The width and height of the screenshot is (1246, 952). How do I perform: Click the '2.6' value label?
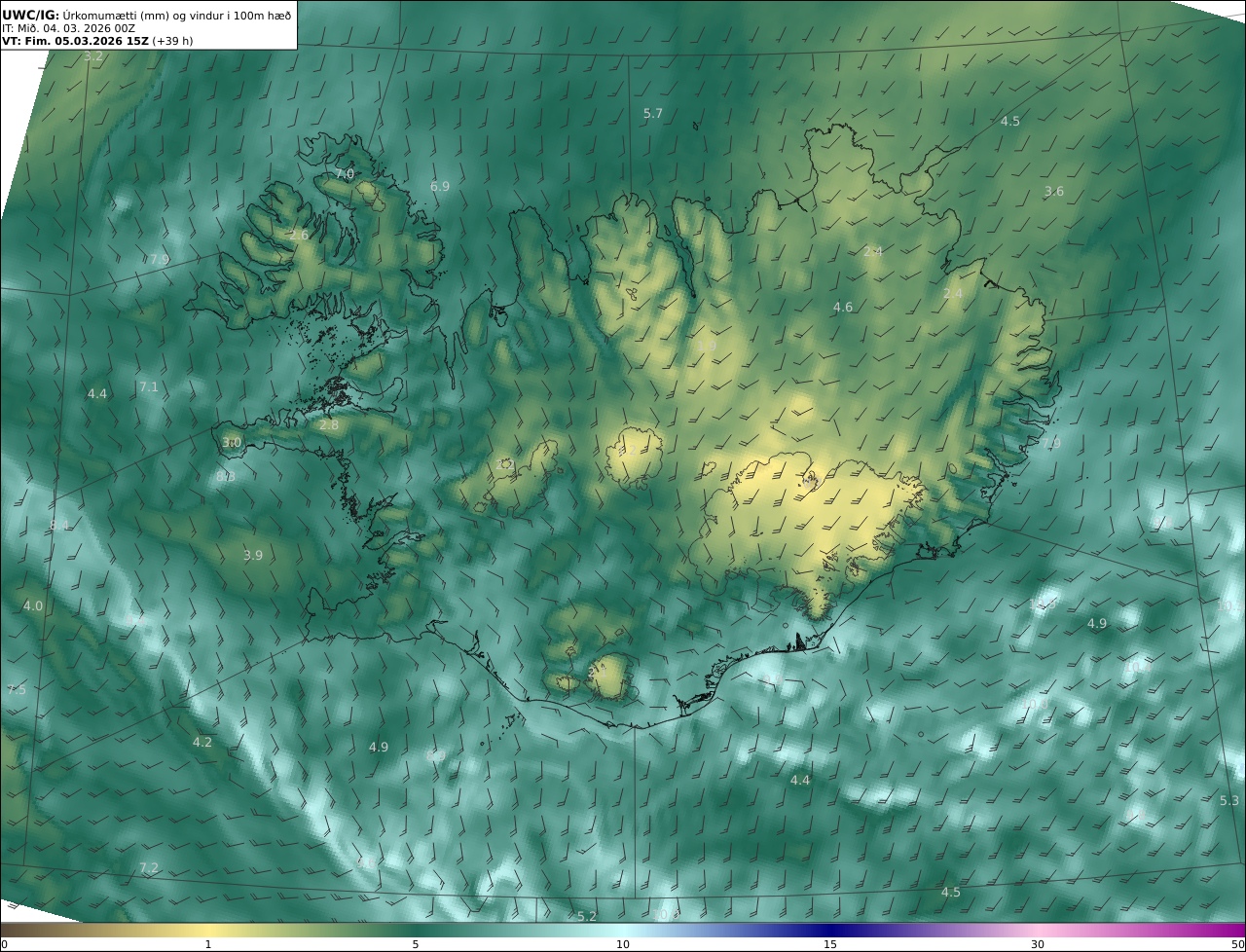point(299,236)
